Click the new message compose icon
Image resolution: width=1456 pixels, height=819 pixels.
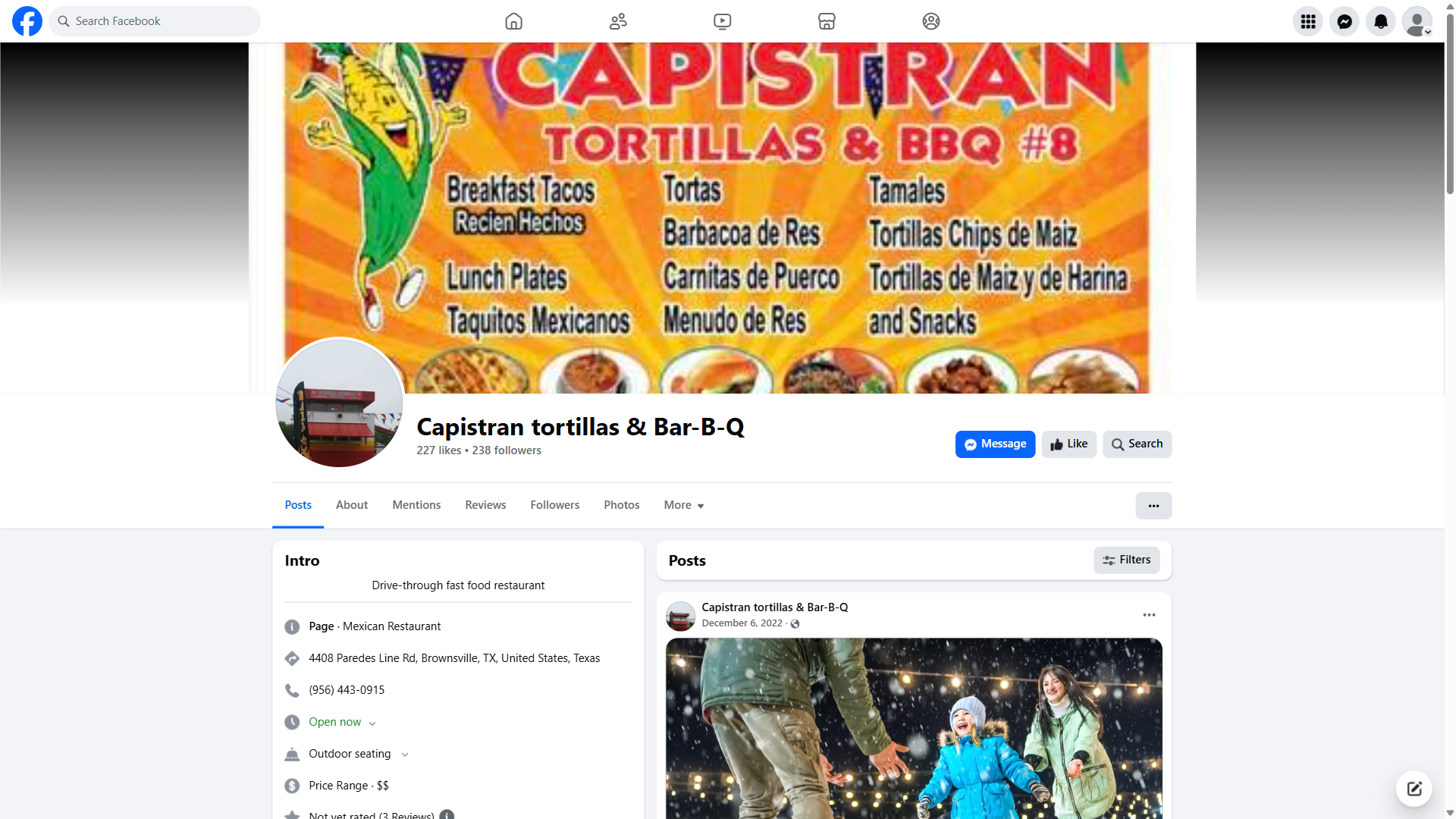click(x=1414, y=789)
